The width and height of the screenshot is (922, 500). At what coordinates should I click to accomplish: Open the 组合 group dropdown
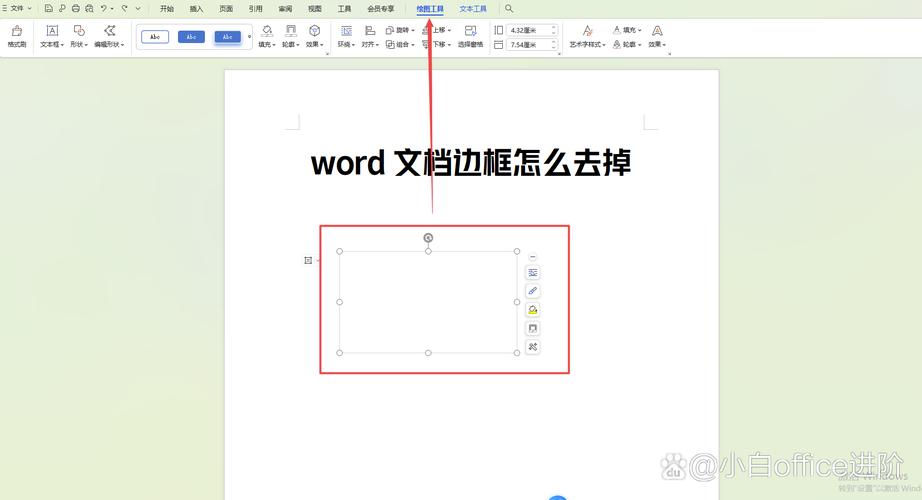(400, 44)
